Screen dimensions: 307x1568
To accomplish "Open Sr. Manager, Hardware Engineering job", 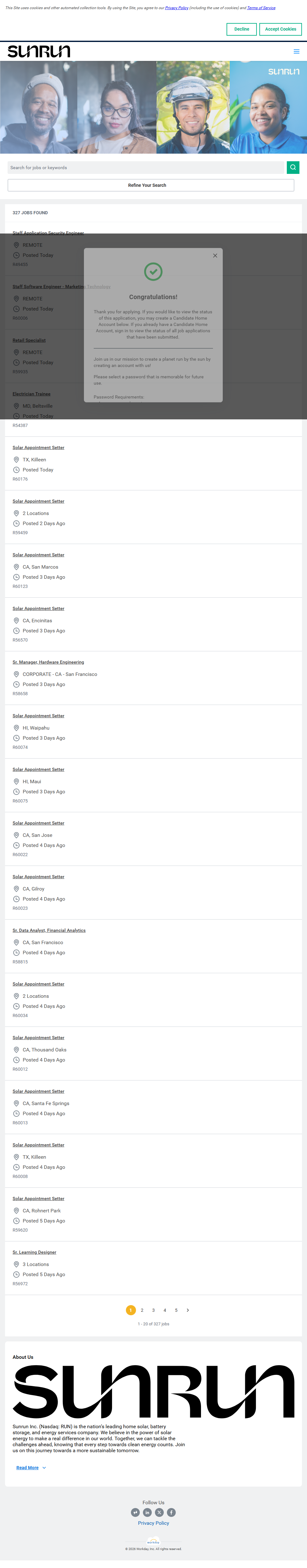I will pos(48,662).
